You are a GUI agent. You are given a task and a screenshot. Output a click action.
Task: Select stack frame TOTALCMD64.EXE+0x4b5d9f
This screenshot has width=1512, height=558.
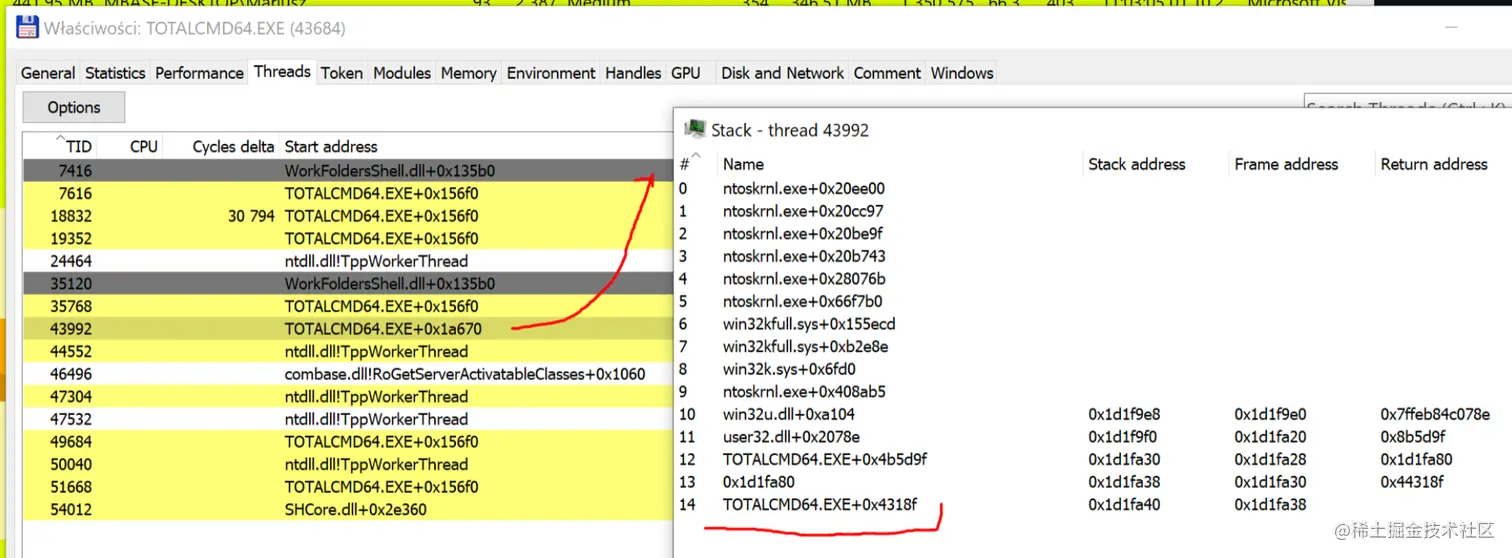coord(1093,459)
